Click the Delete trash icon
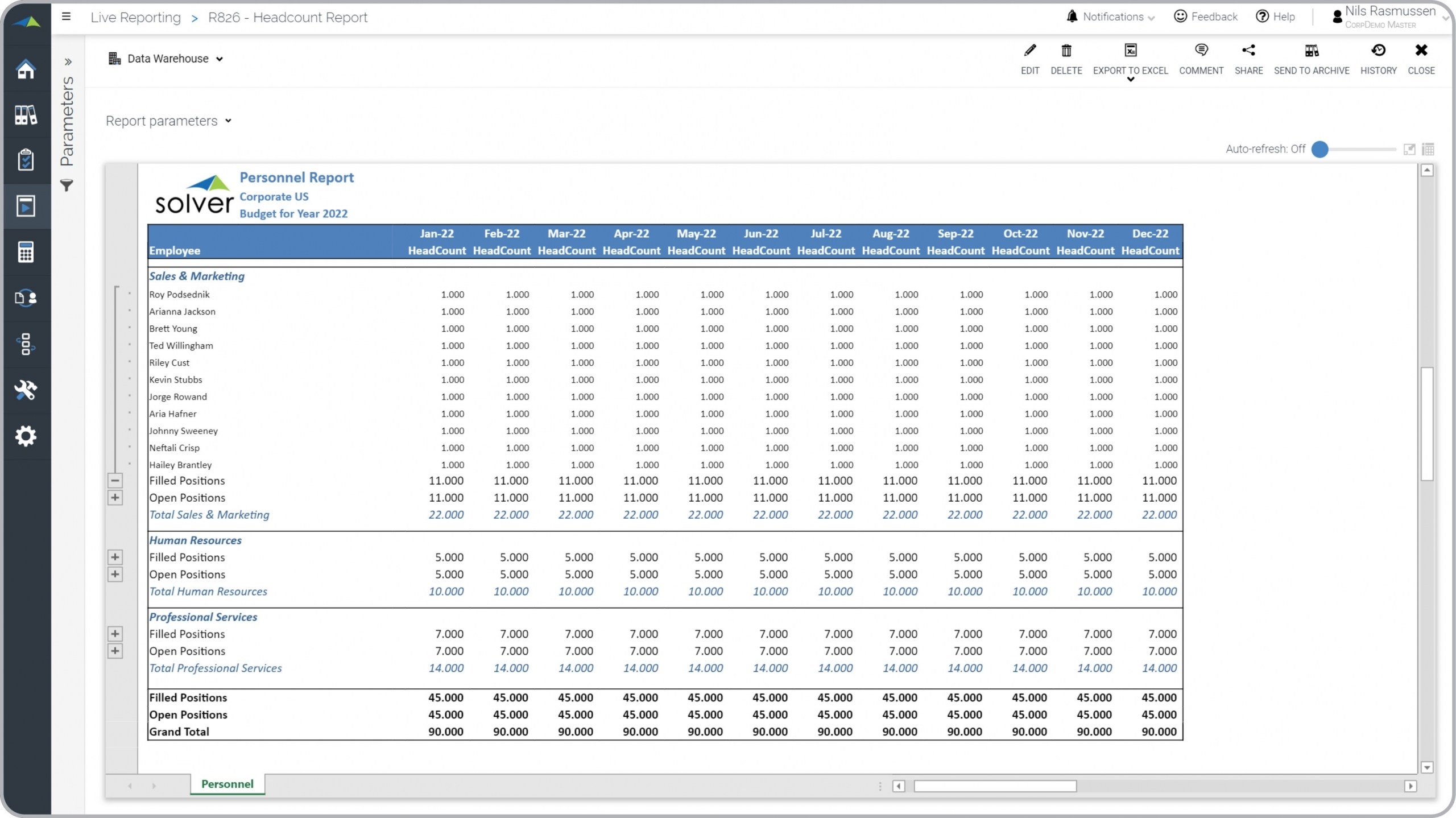The width and height of the screenshot is (1456, 818). coord(1066,51)
